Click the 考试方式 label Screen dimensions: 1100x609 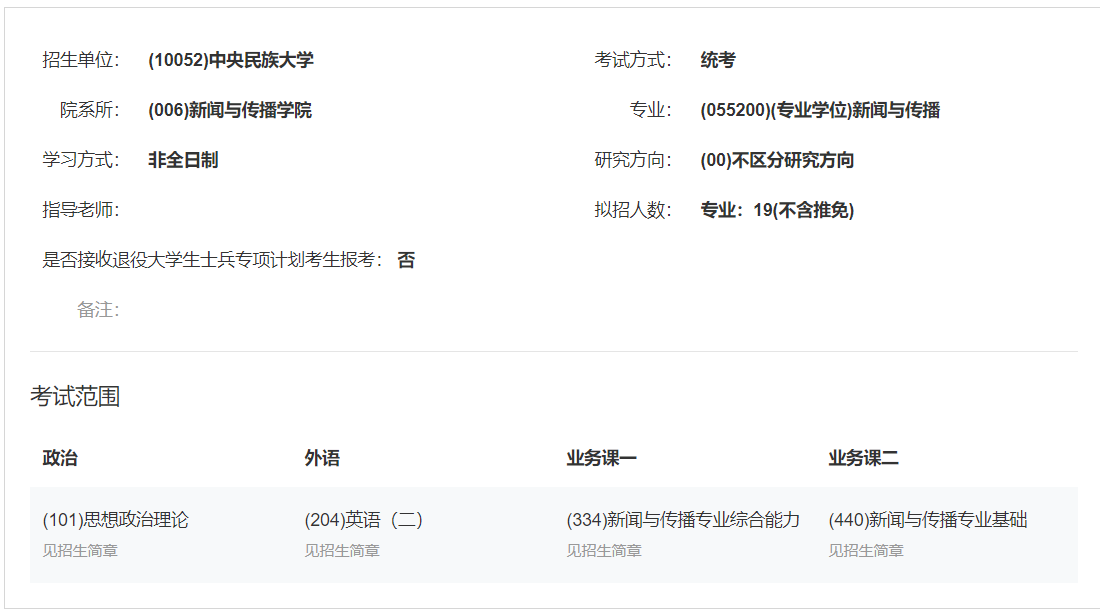[x=633, y=60]
